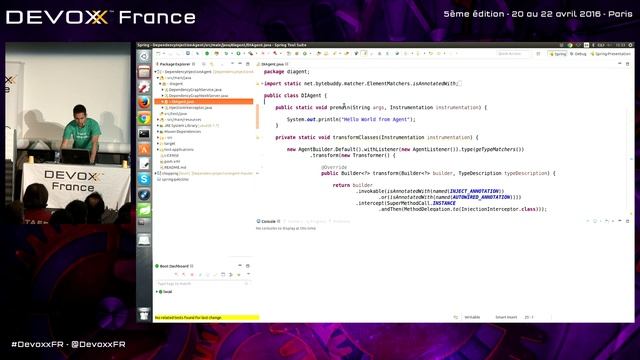Open the Terminal from the dock

tap(144, 133)
